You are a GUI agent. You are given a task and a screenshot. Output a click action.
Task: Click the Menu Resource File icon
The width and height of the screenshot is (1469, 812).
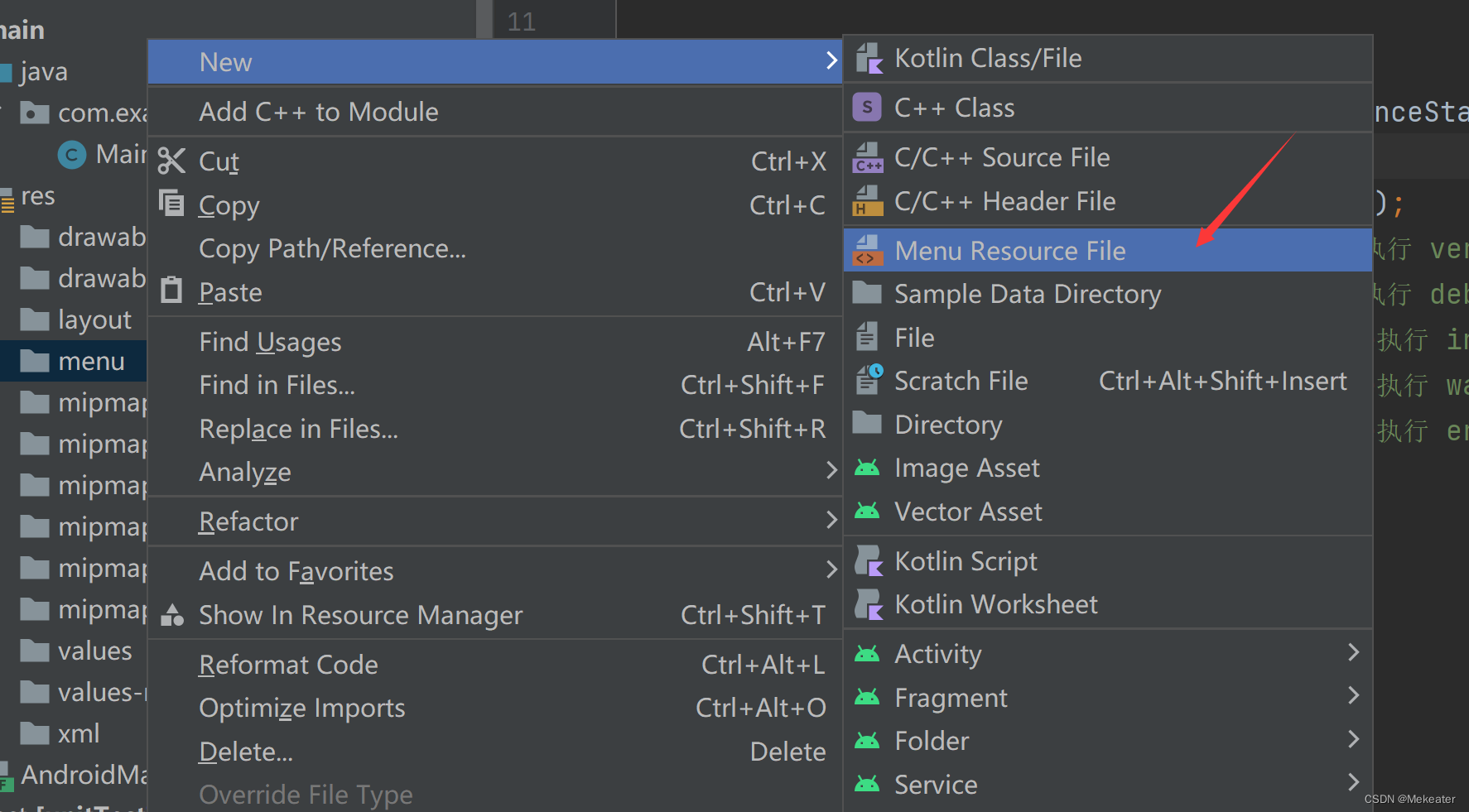[x=868, y=251]
